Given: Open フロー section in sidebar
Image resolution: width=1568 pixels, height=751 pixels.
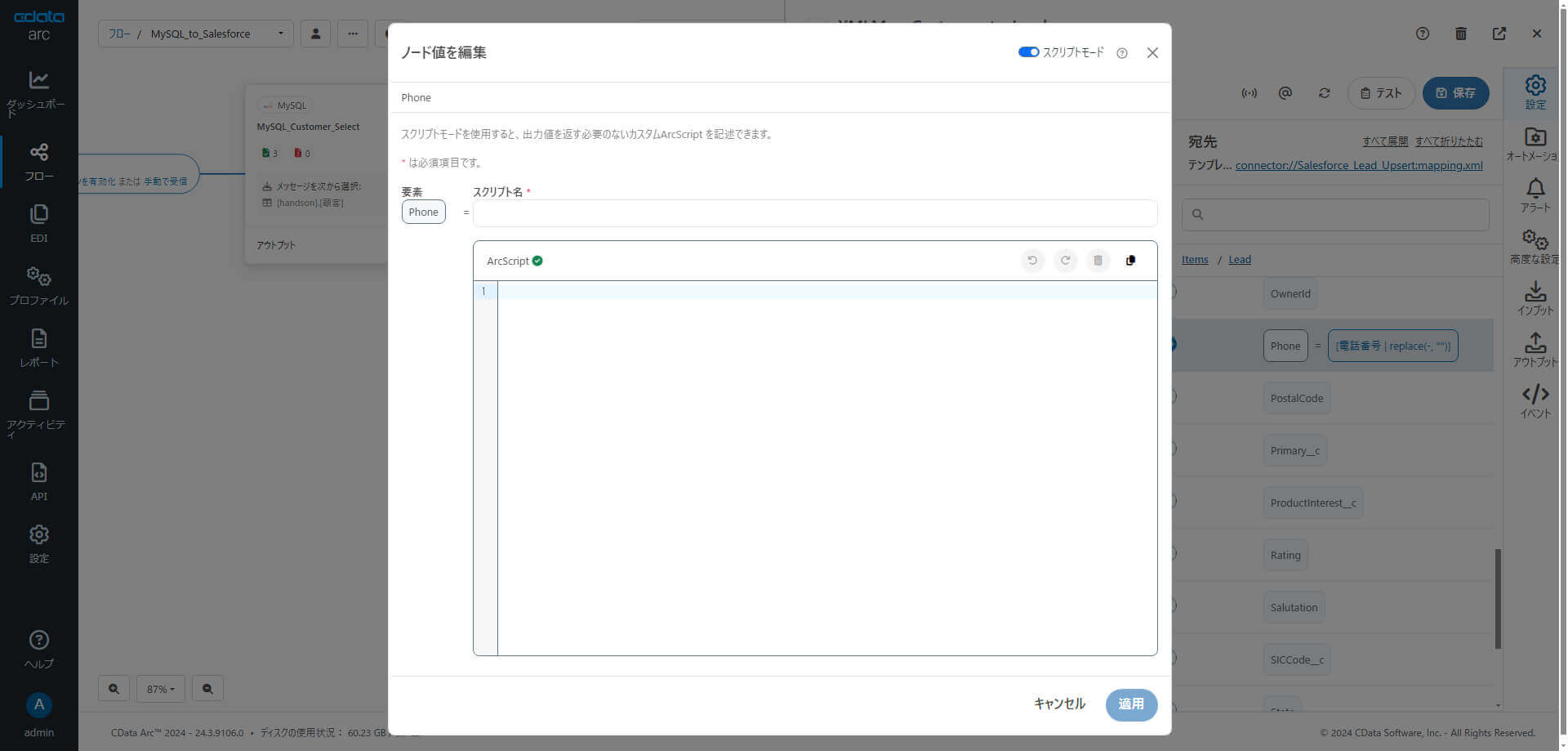Looking at the screenshot, I should pyautogui.click(x=39, y=162).
